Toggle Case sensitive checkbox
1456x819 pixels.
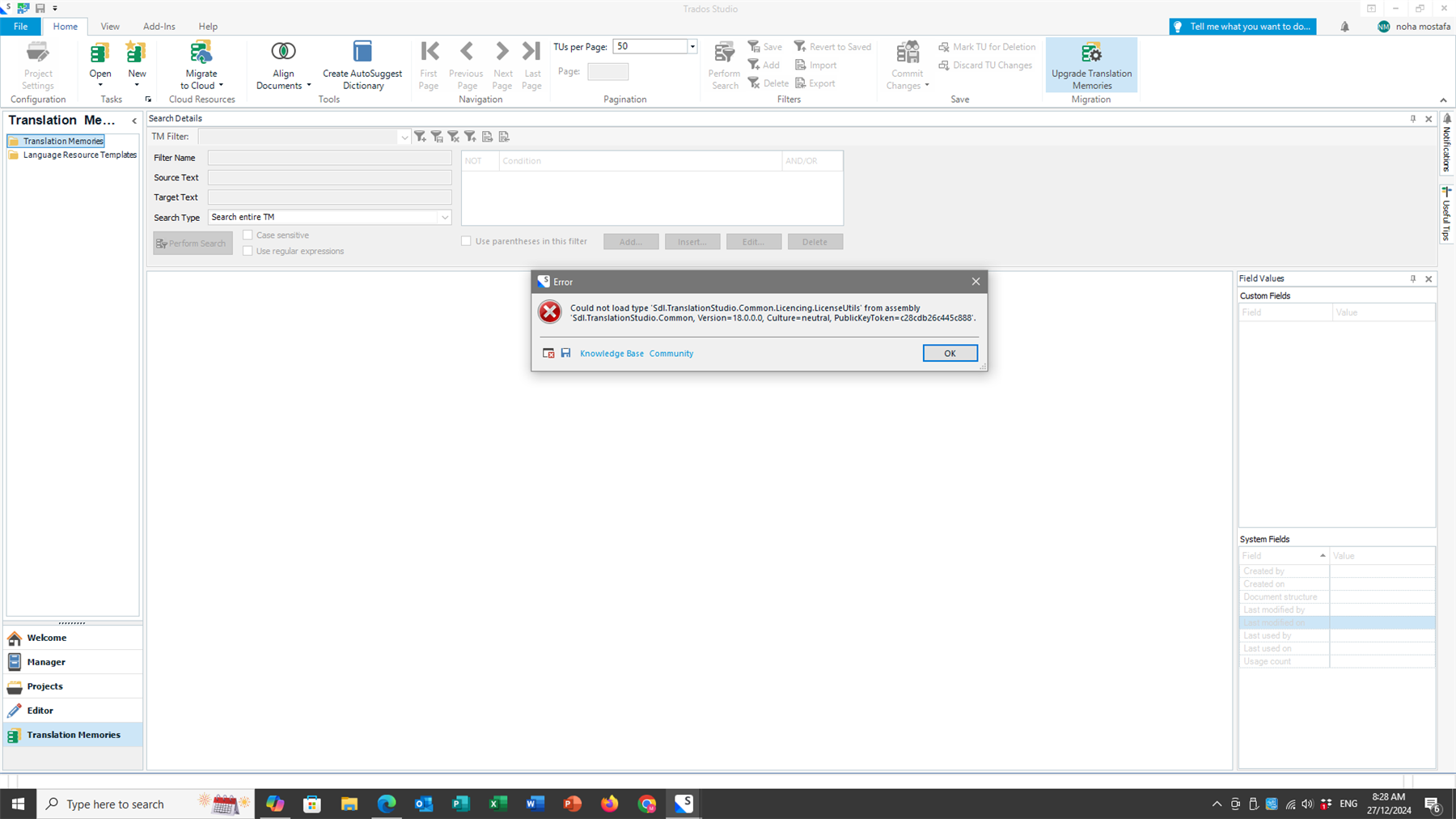pyautogui.click(x=248, y=235)
